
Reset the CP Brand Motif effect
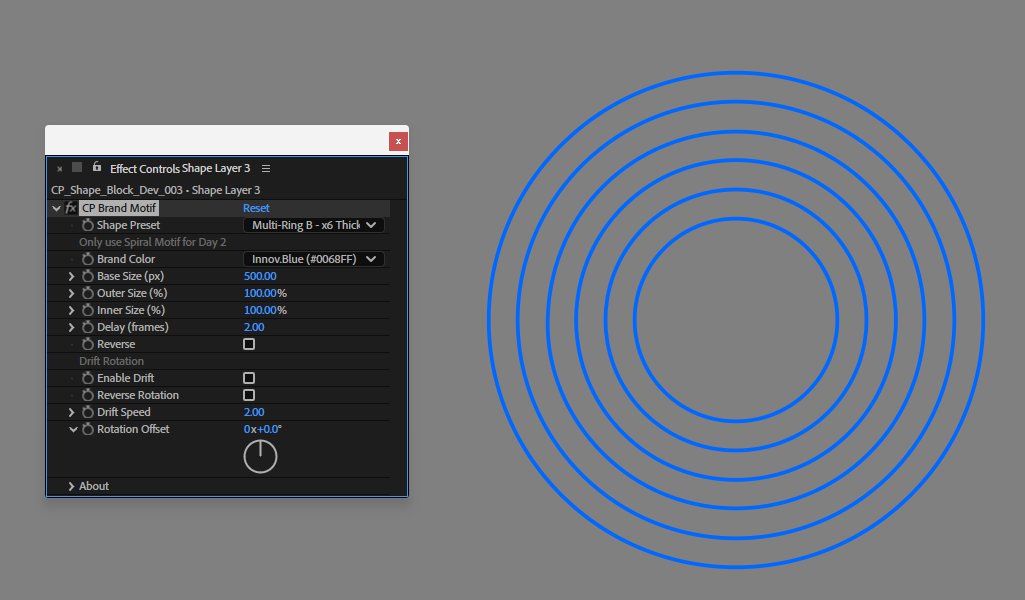(256, 208)
